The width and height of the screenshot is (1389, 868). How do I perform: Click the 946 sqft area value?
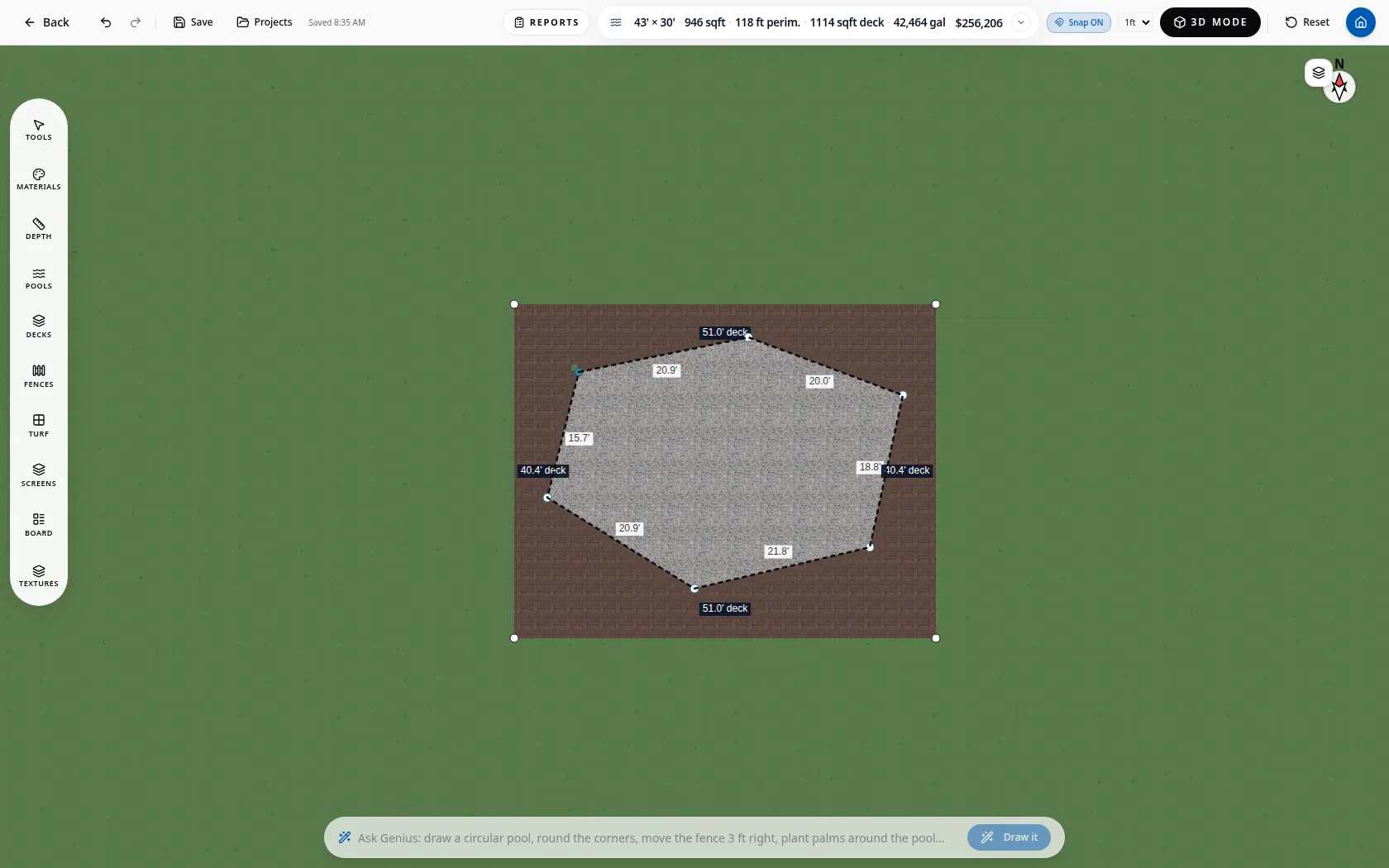pyautogui.click(x=704, y=22)
